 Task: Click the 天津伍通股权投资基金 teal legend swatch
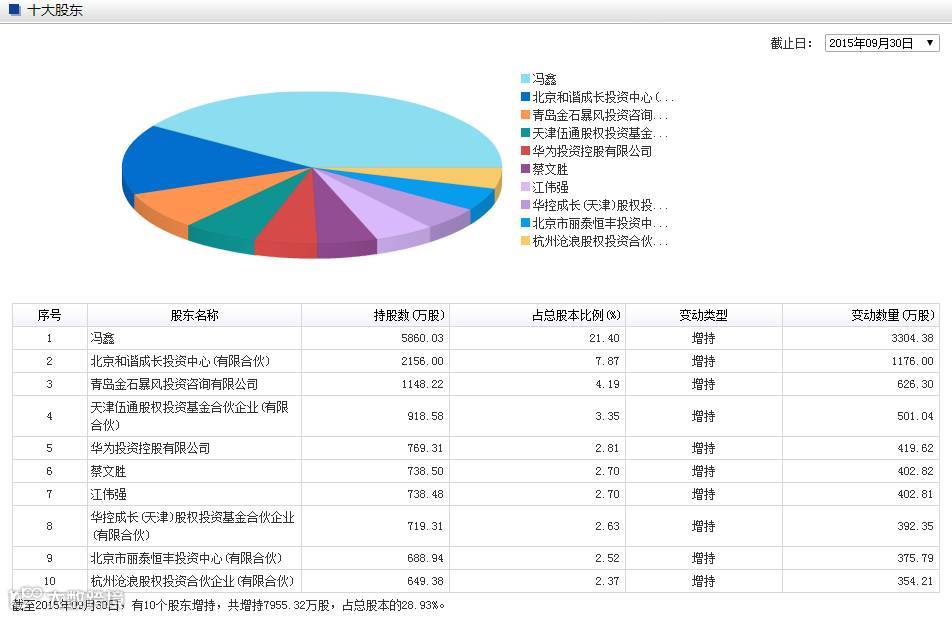525,132
